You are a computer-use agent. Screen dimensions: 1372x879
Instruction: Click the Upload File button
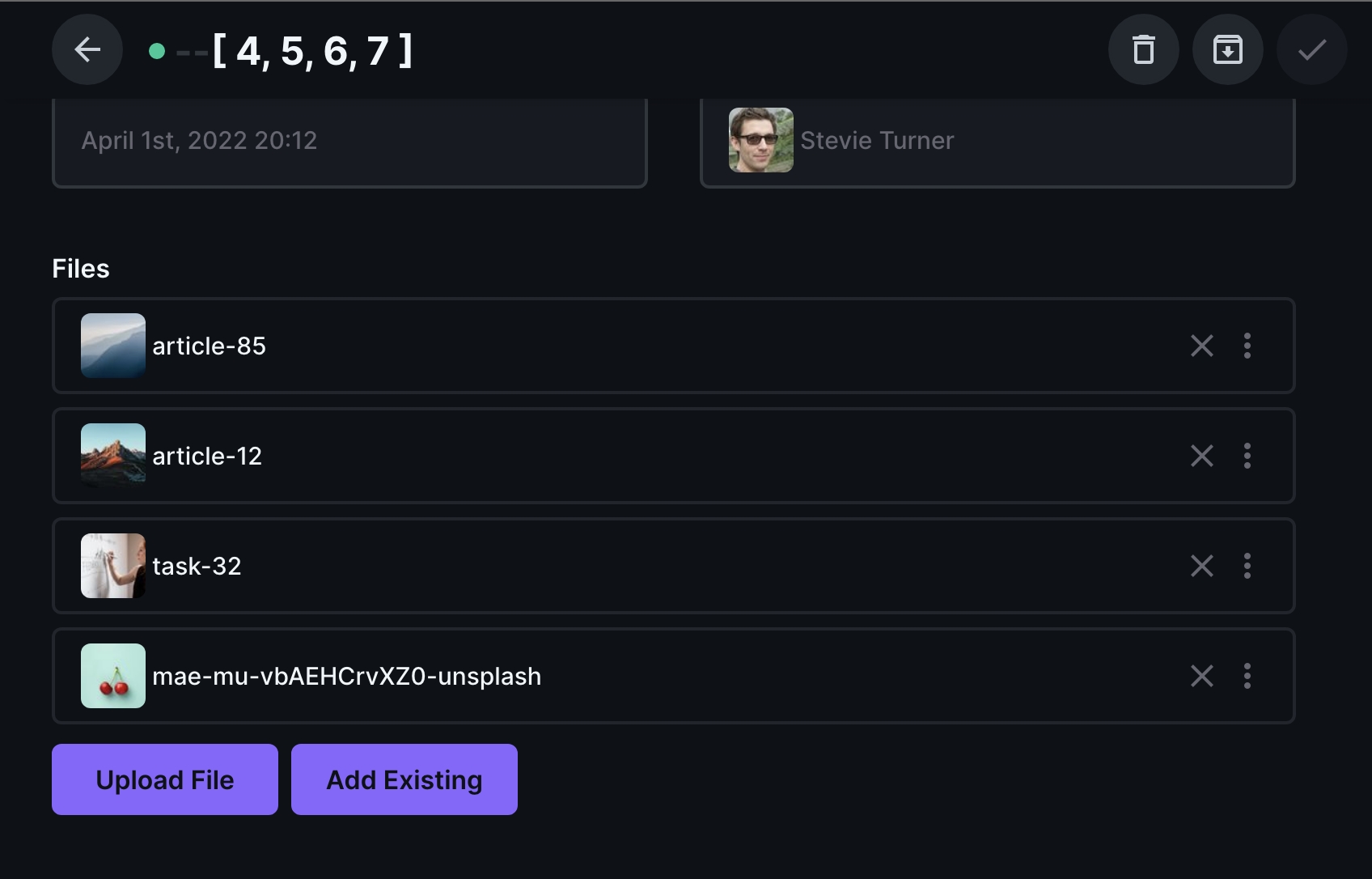pos(164,779)
